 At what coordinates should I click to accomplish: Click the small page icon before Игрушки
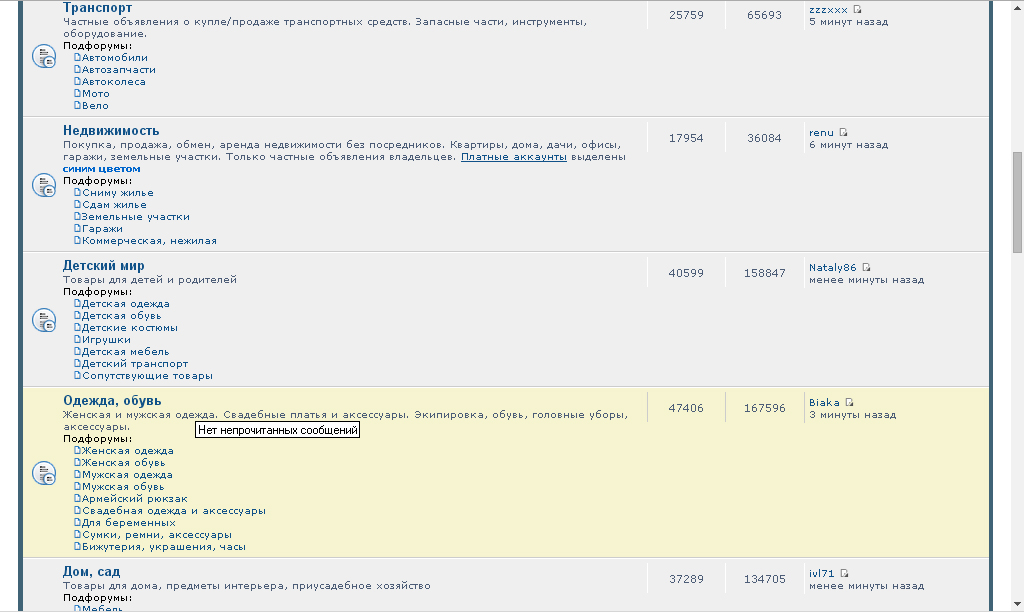pyautogui.click(x=78, y=339)
